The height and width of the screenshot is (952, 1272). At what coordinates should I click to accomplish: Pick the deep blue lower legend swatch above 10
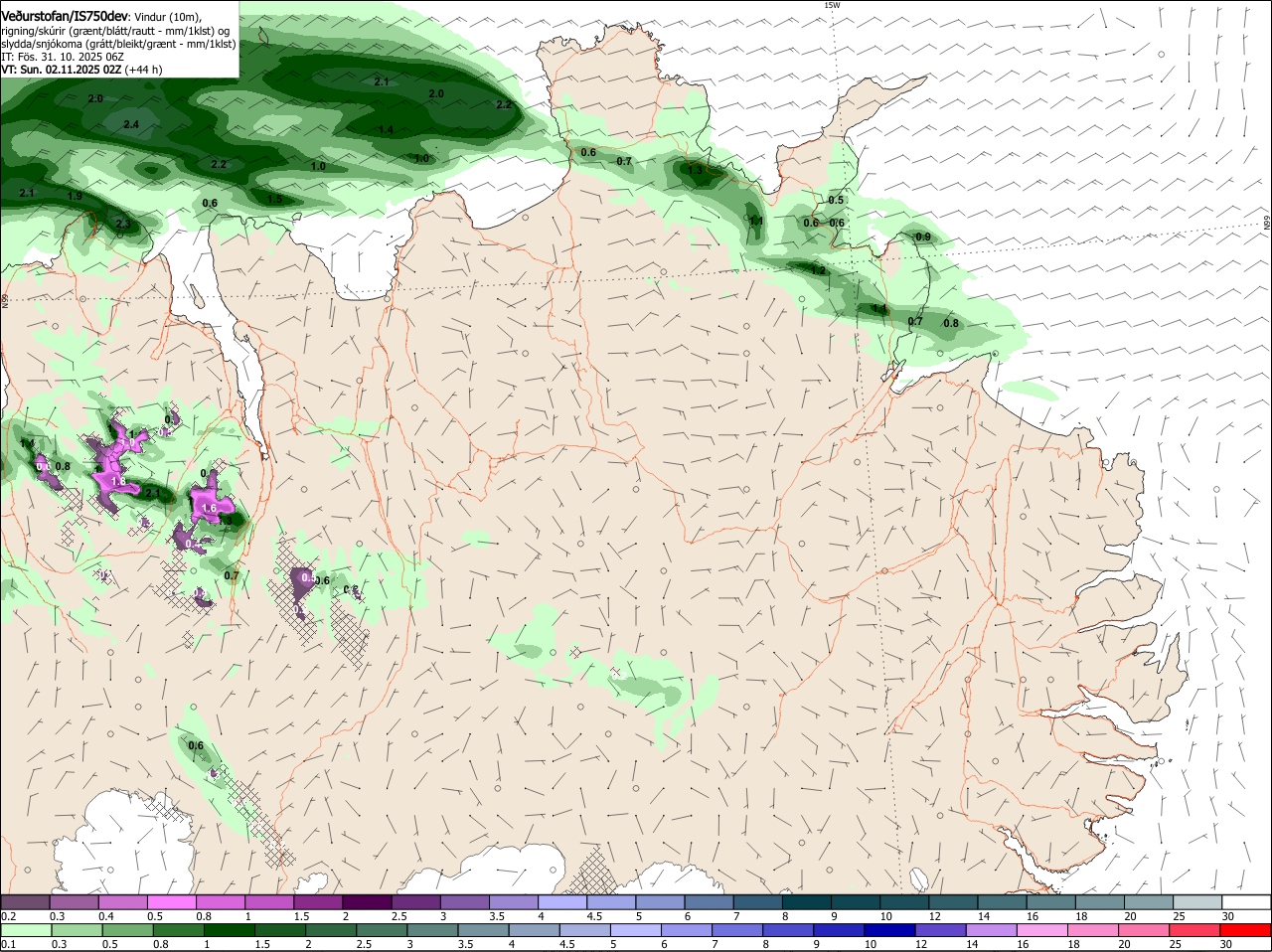890,930
